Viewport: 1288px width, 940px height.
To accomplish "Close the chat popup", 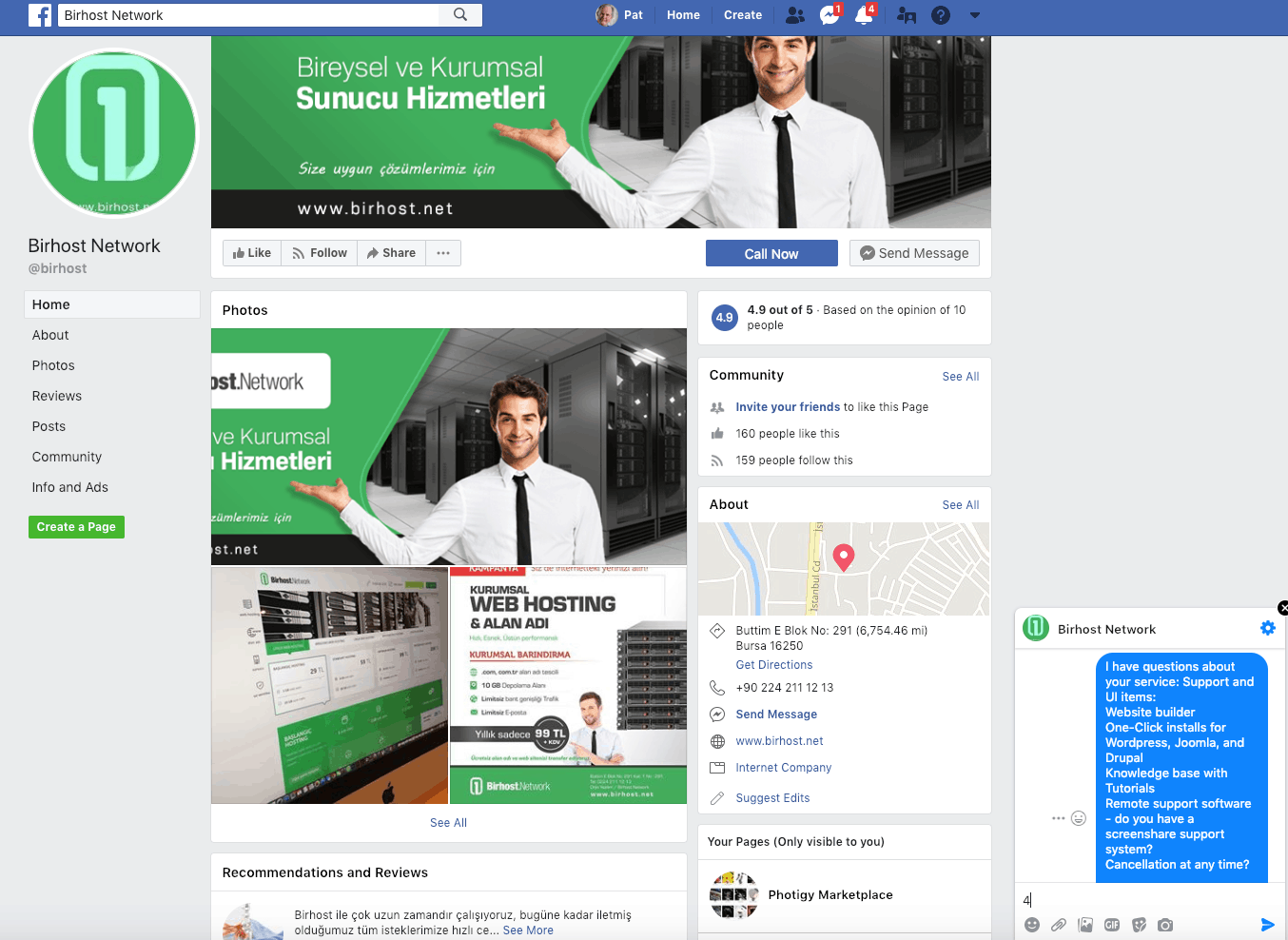I will [1282, 607].
